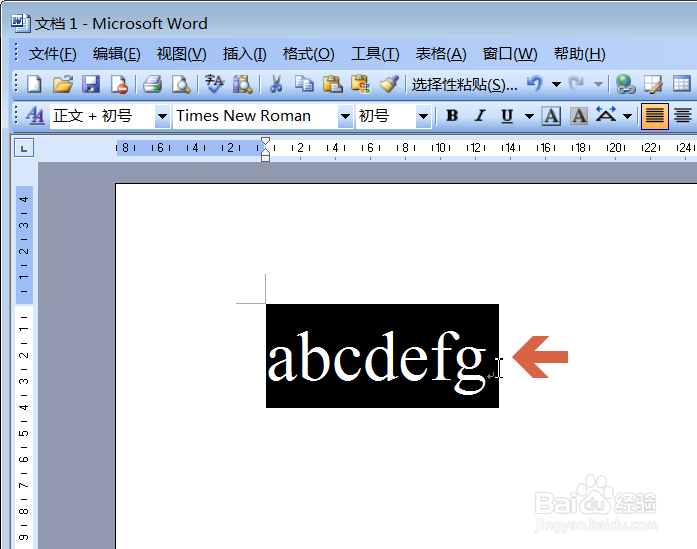Open the 文件(F) menu
This screenshot has width=697, height=549.
coord(52,54)
